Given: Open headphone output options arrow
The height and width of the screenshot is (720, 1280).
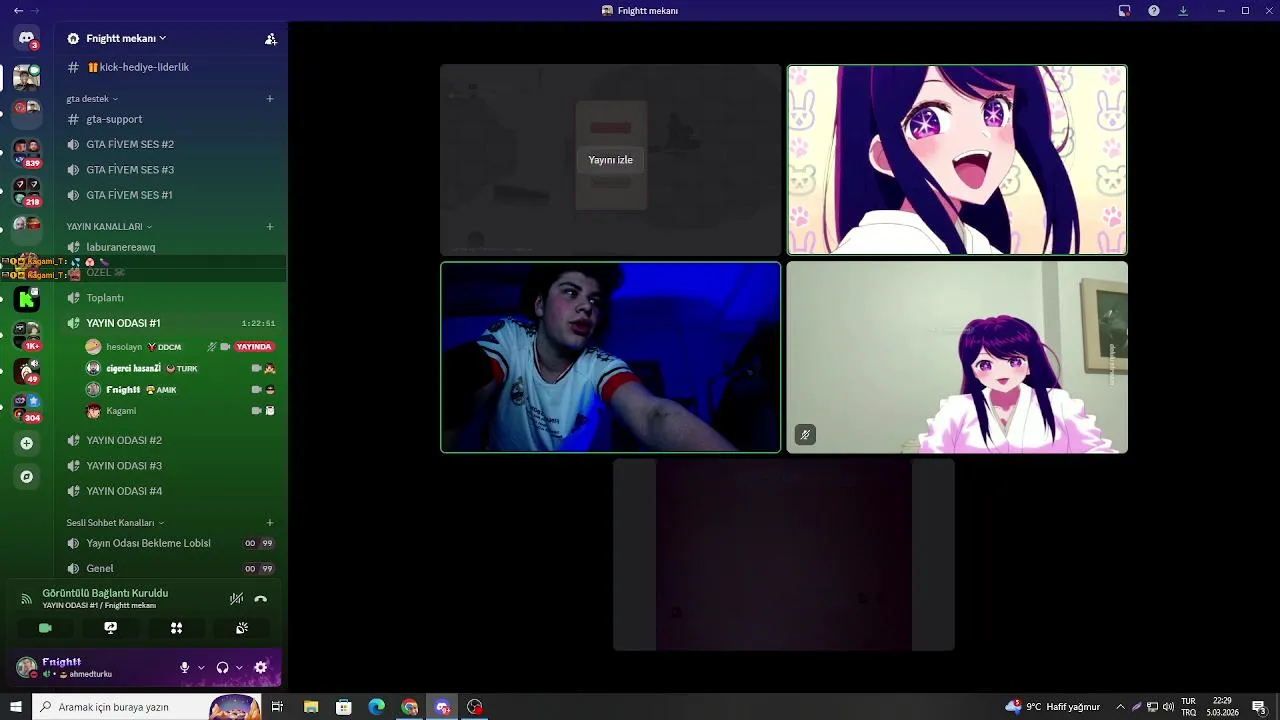Looking at the screenshot, I should (239, 667).
